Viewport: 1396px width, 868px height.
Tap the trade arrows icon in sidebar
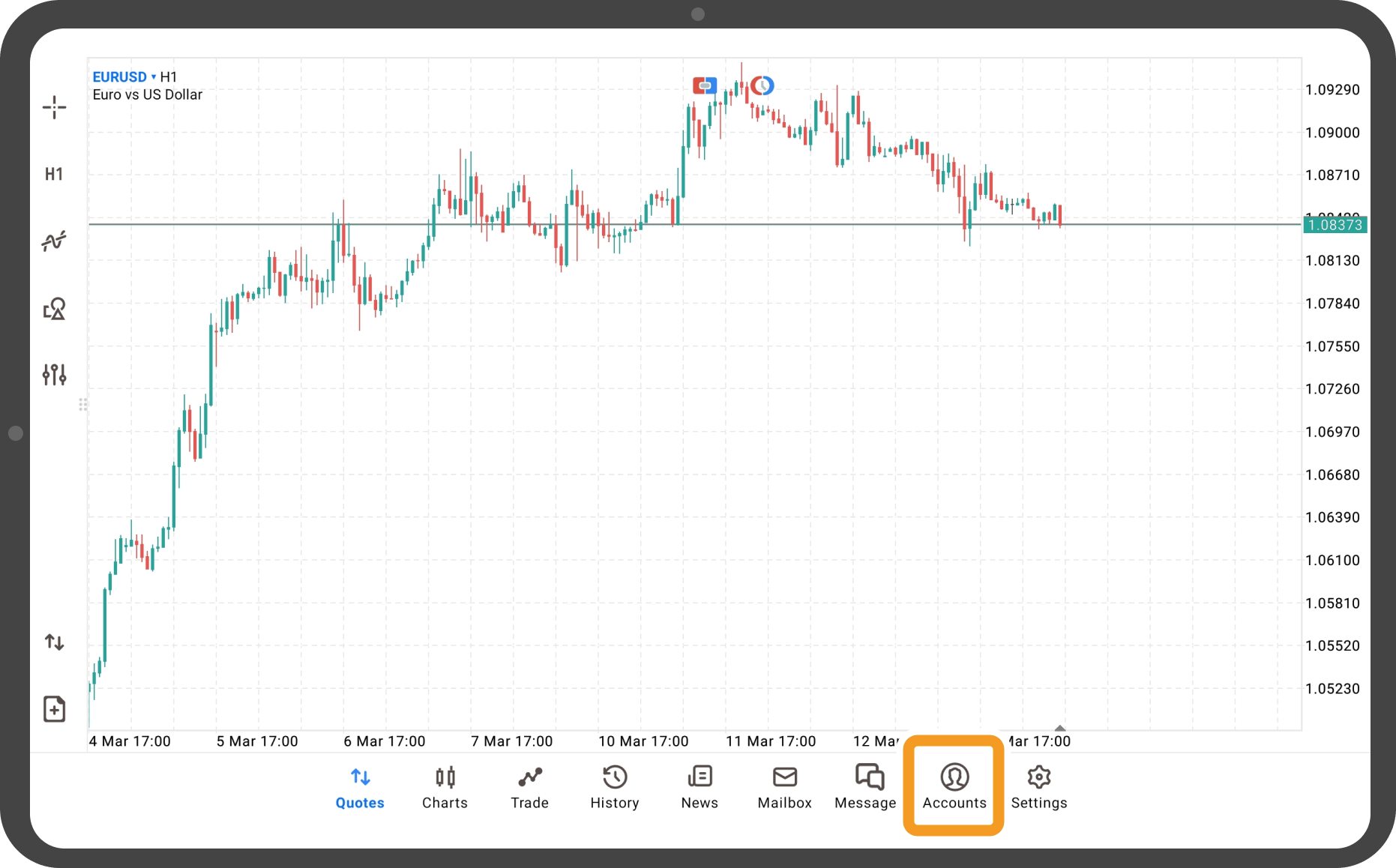coord(54,642)
